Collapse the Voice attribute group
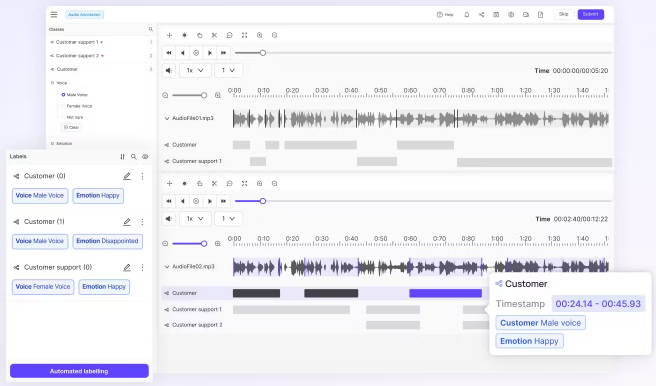Image resolution: width=656 pixels, height=386 pixels. tap(52, 83)
